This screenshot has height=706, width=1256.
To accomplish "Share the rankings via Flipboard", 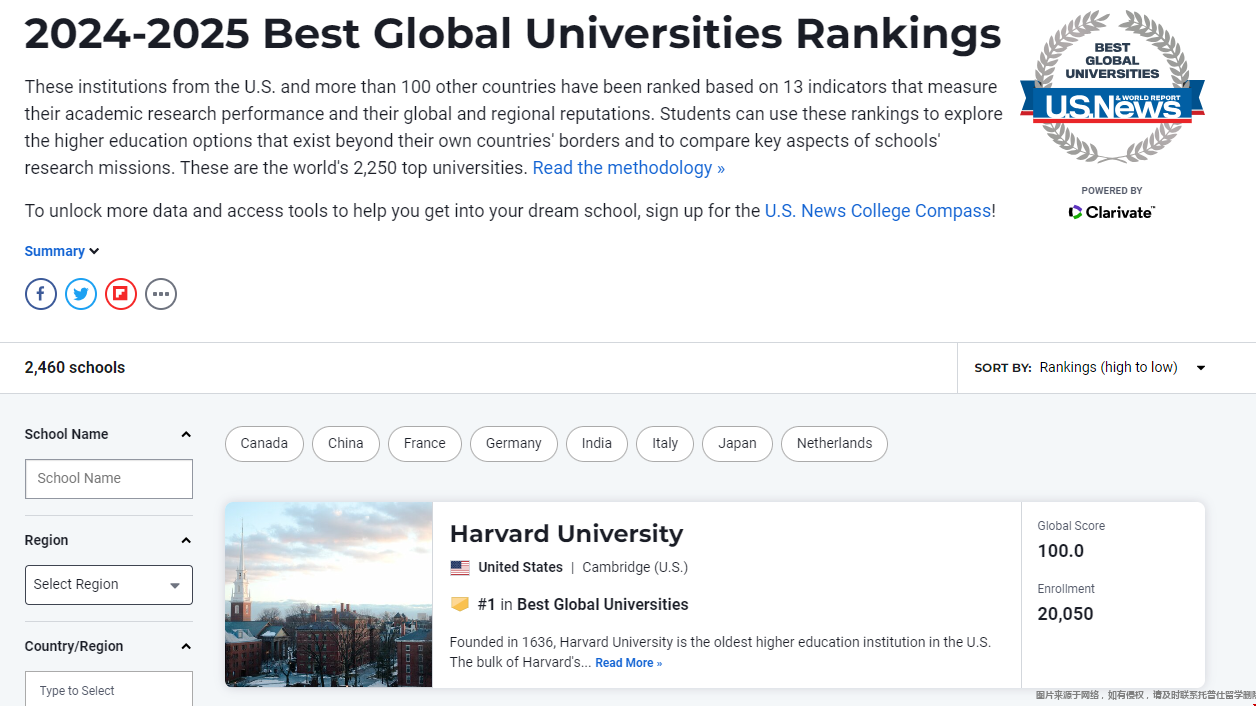I will [x=121, y=294].
